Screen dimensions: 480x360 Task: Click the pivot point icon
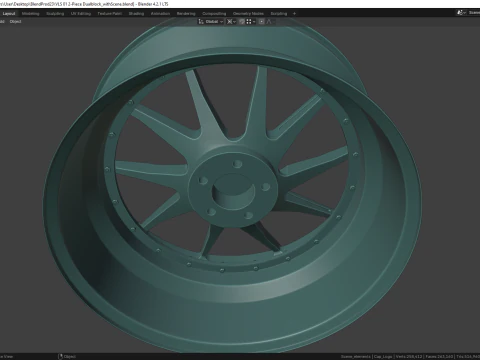click(x=229, y=22)
